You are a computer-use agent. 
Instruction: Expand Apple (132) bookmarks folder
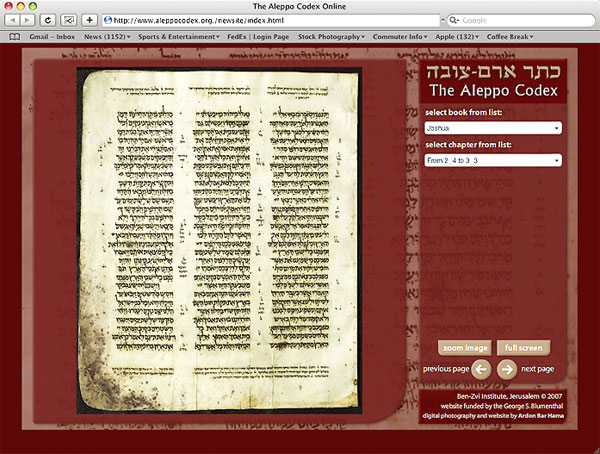(457, 37)
